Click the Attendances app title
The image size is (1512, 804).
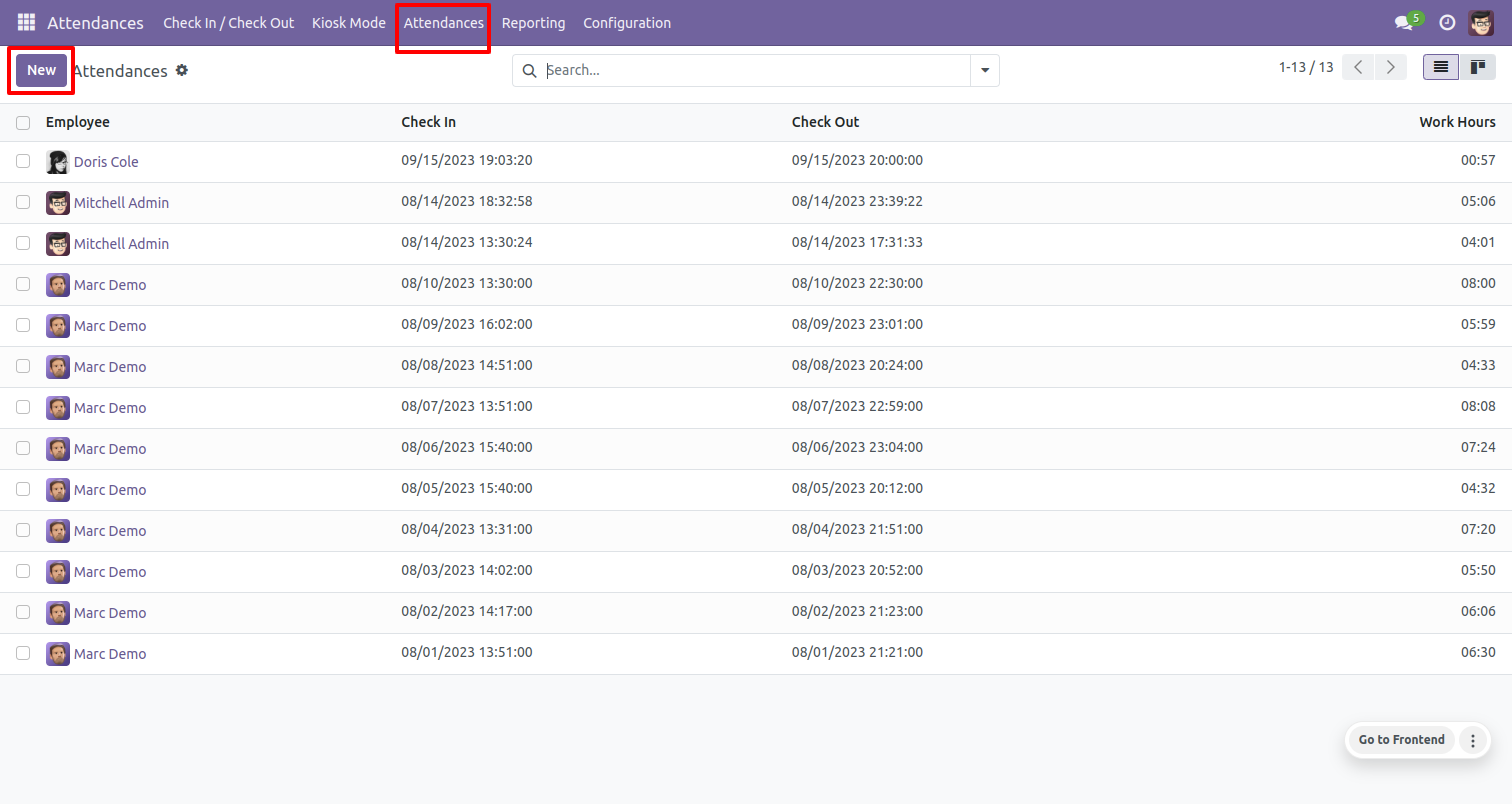[95, 23]
